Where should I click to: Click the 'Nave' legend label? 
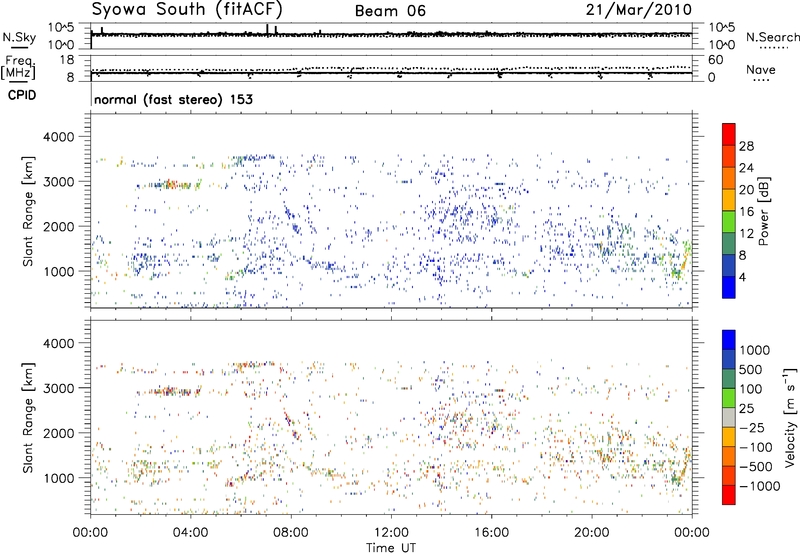click(760, 70)
